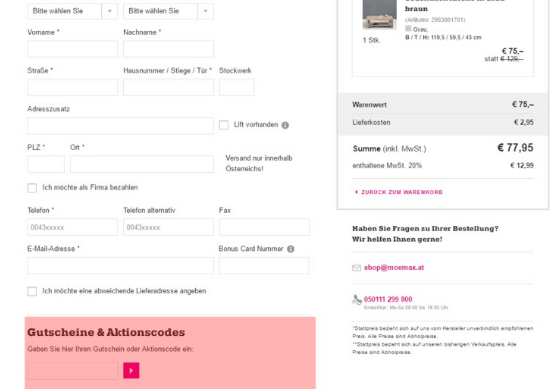
Task: Click the PLZ input field
Action: point(46,164)
